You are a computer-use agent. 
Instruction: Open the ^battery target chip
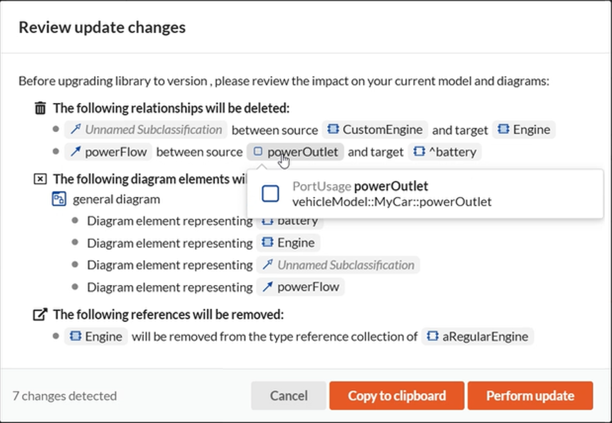point(446,152)
